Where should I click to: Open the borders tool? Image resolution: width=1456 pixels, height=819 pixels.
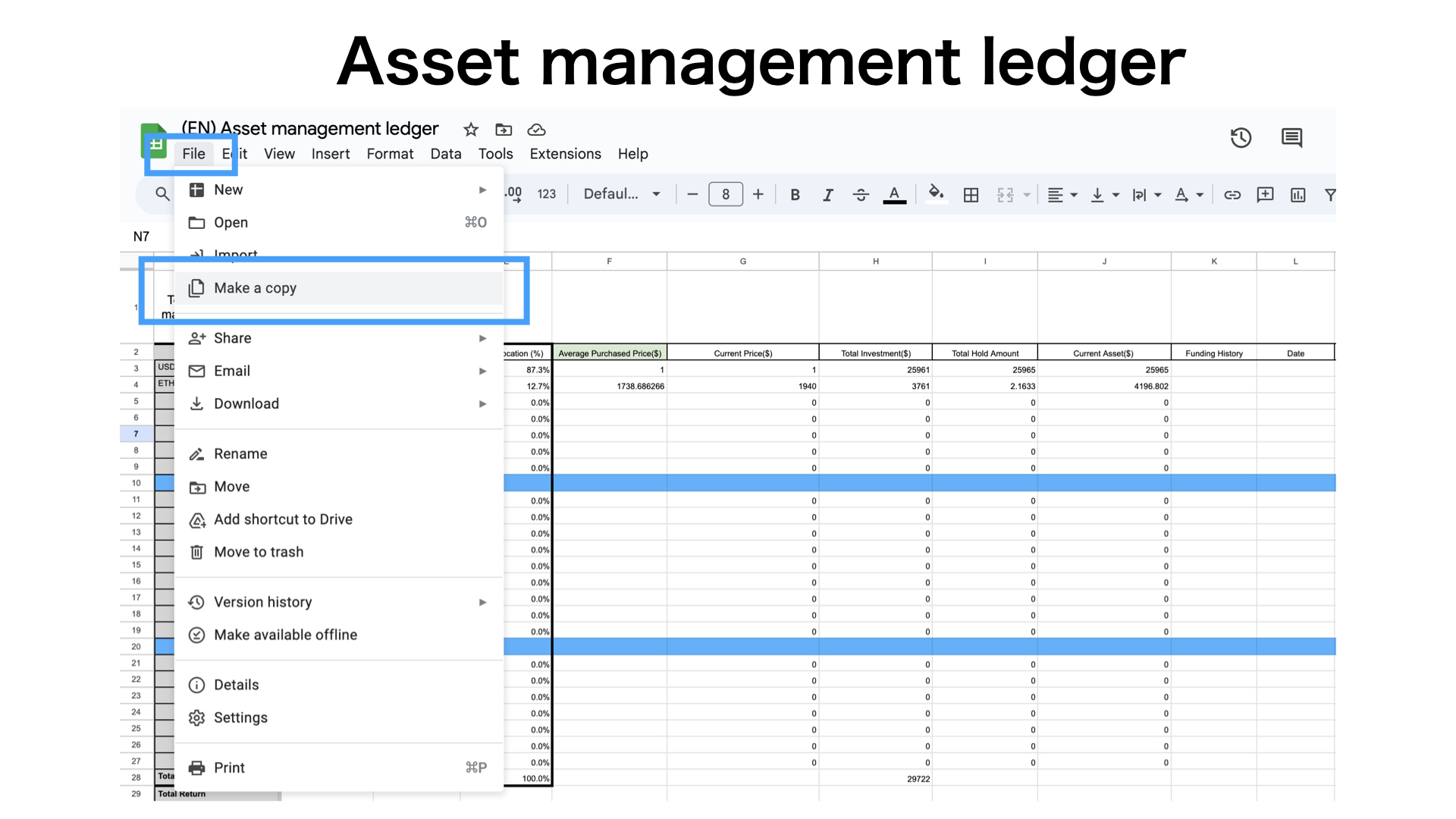coord(971,195)
